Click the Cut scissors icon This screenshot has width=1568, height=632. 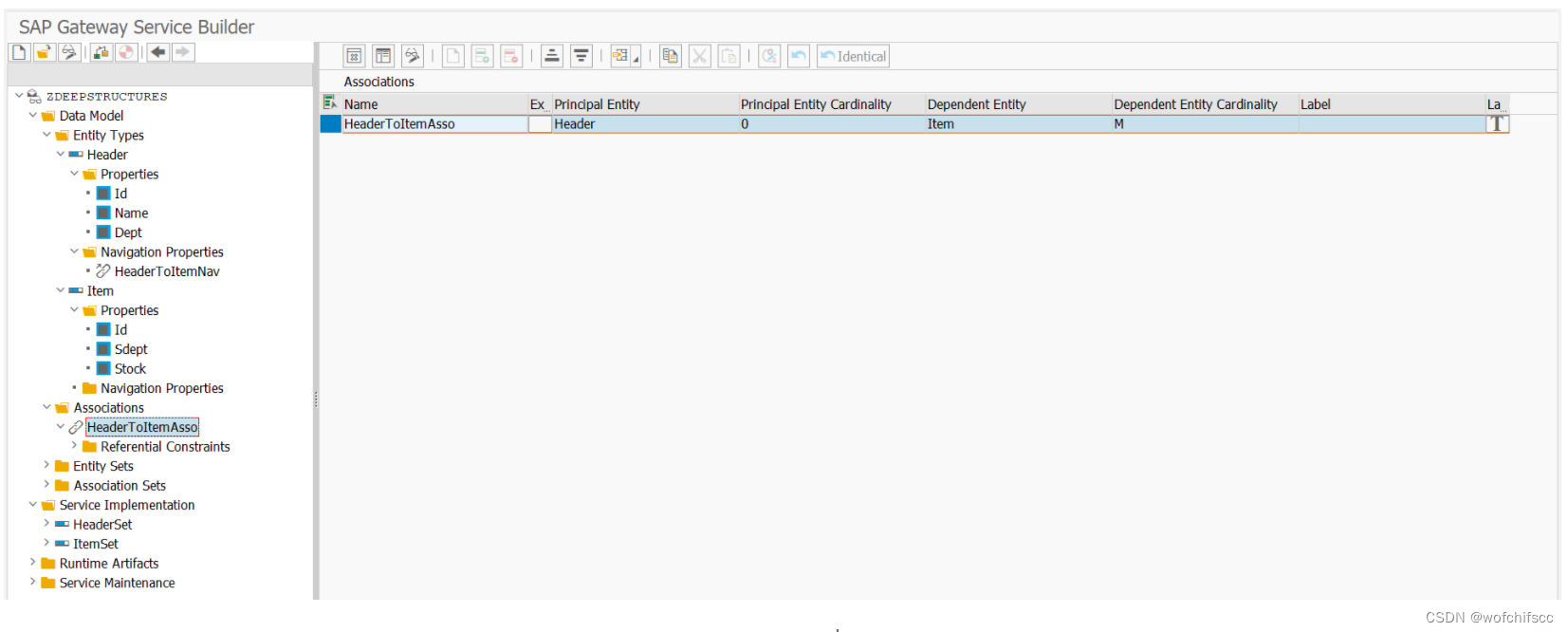pos(700,56)
